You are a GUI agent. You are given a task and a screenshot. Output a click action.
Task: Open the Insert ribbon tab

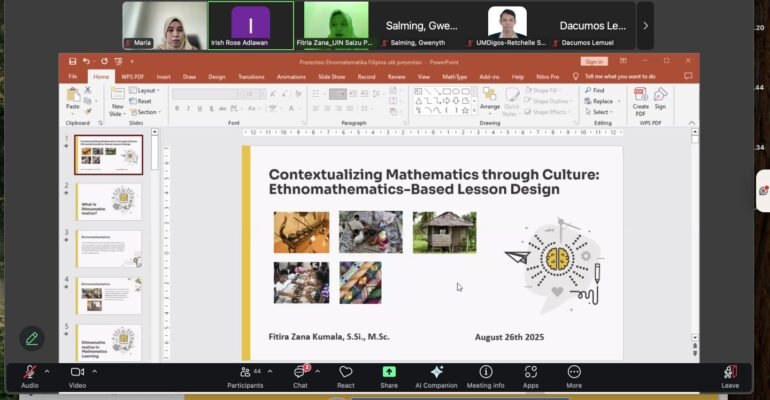(x=163, y=76)
